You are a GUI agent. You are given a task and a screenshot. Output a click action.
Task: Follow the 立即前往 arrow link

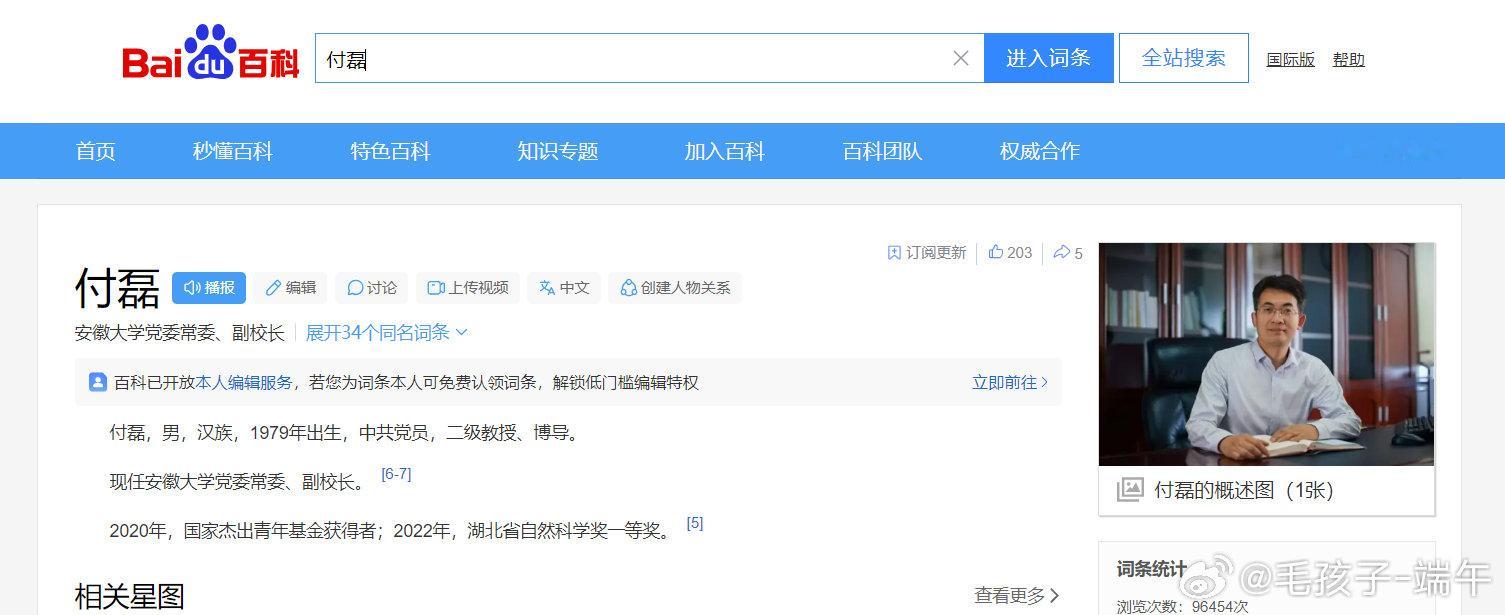(1010, 382)
